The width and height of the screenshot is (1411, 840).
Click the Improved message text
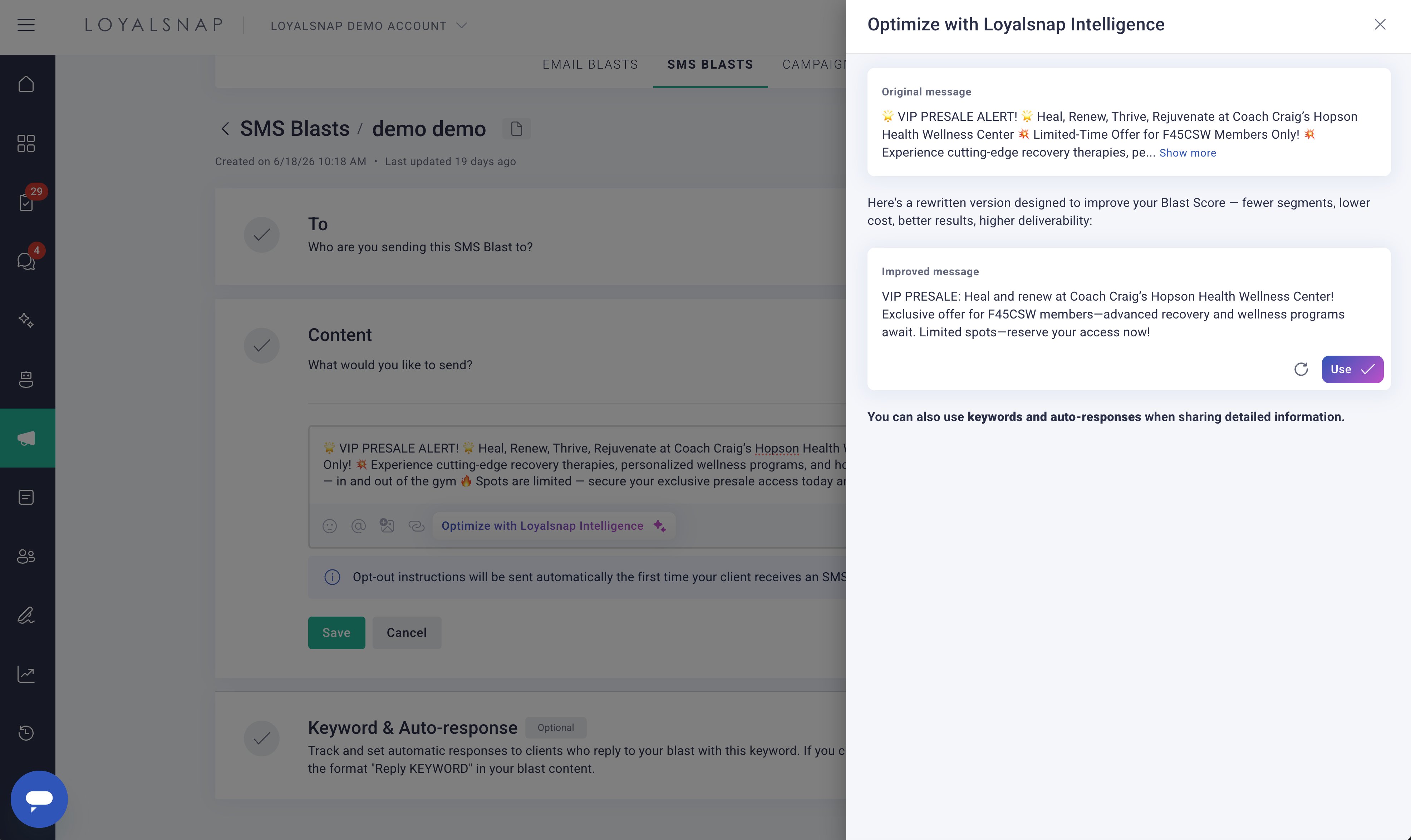pyautogui.click(x=1113, y=314)
